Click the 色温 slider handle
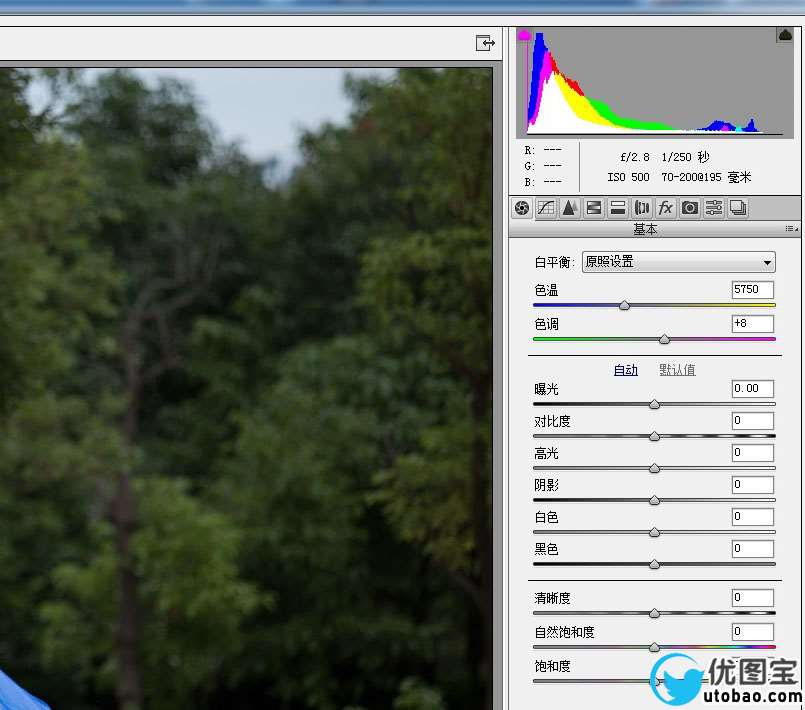 [624, 305]
